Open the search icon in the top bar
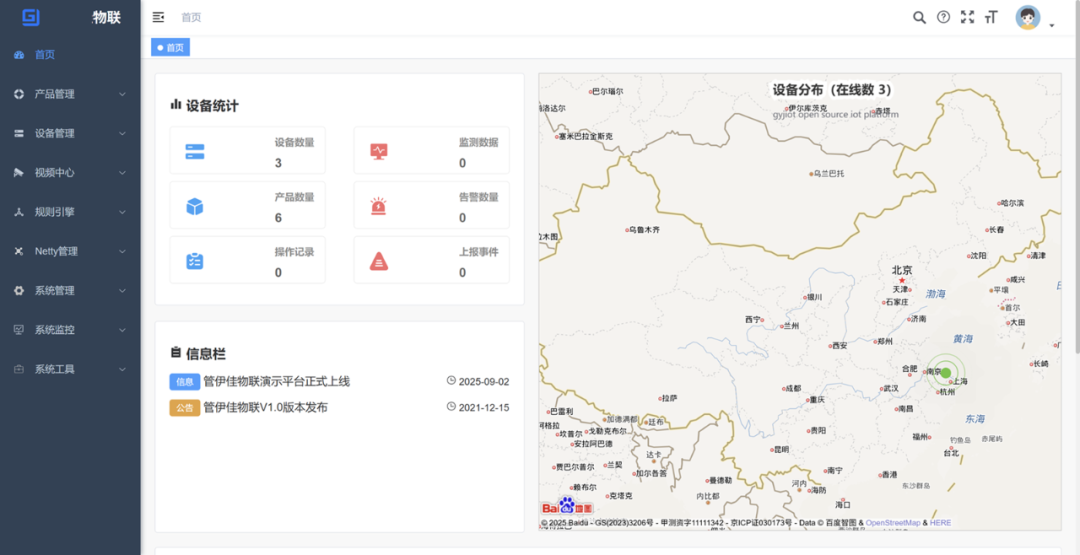 [x=919, y=17]
